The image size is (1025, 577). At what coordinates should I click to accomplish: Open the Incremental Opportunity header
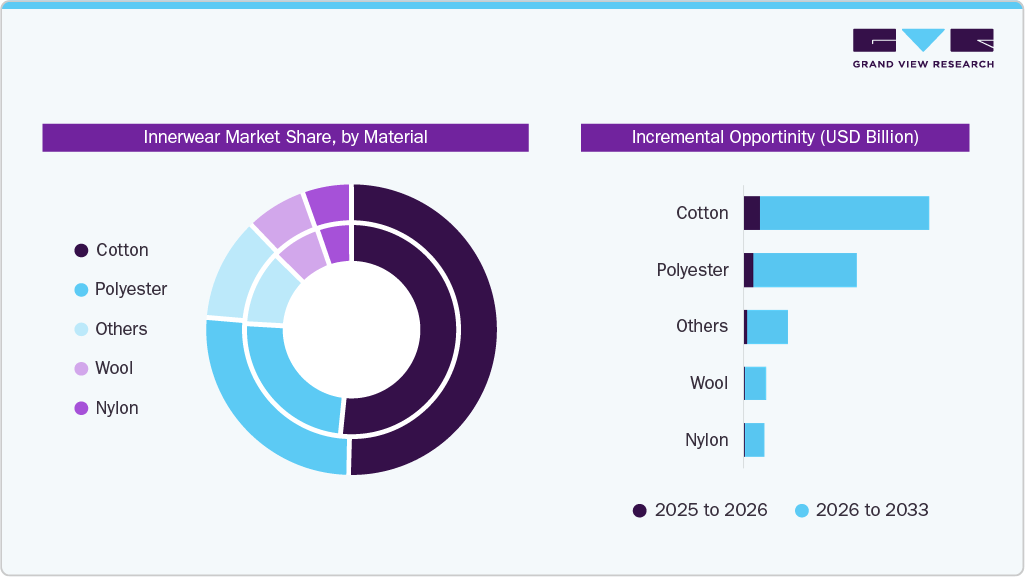point(774,136)
